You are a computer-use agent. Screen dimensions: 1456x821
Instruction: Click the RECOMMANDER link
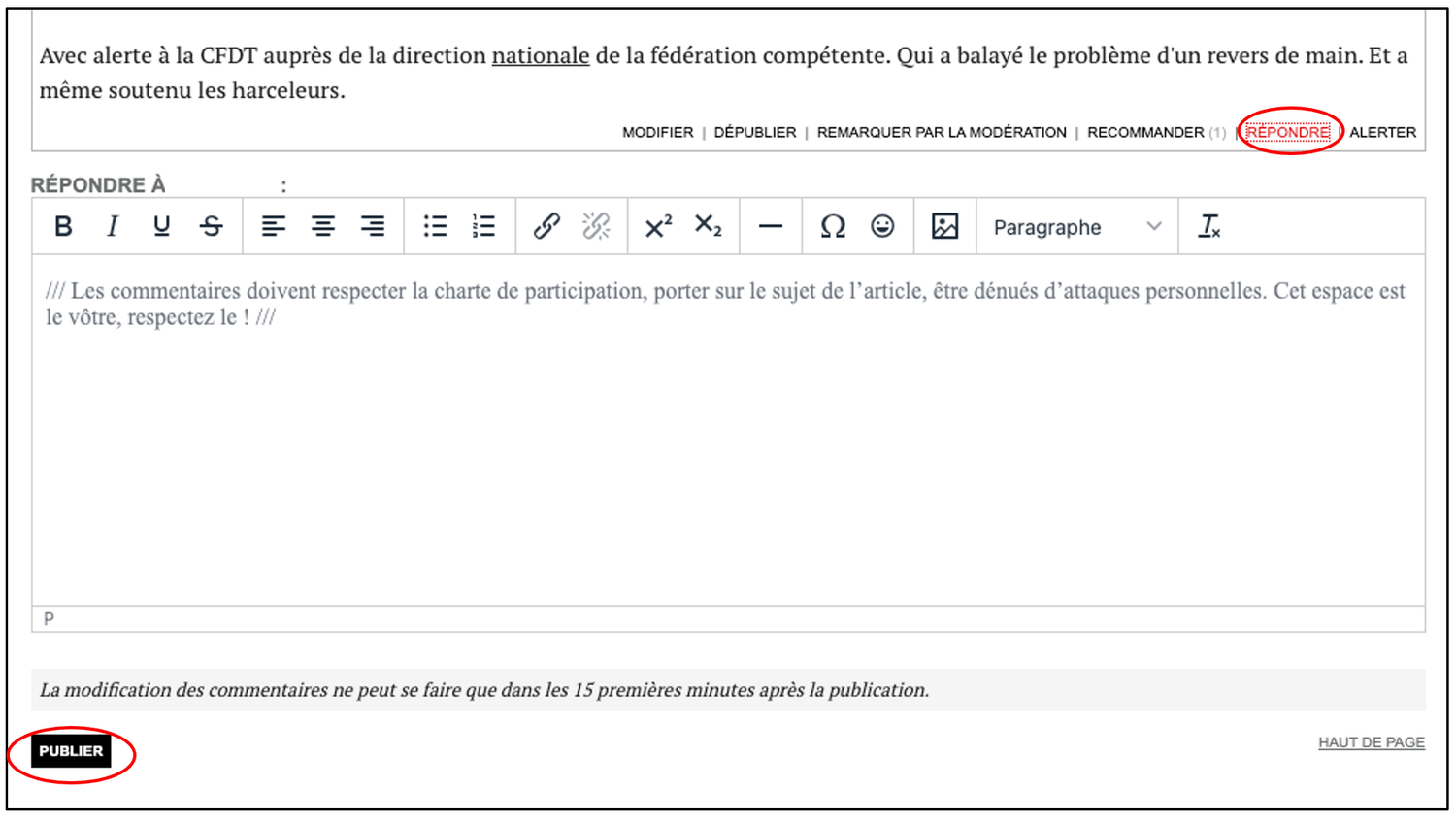tap(1145, 132)
